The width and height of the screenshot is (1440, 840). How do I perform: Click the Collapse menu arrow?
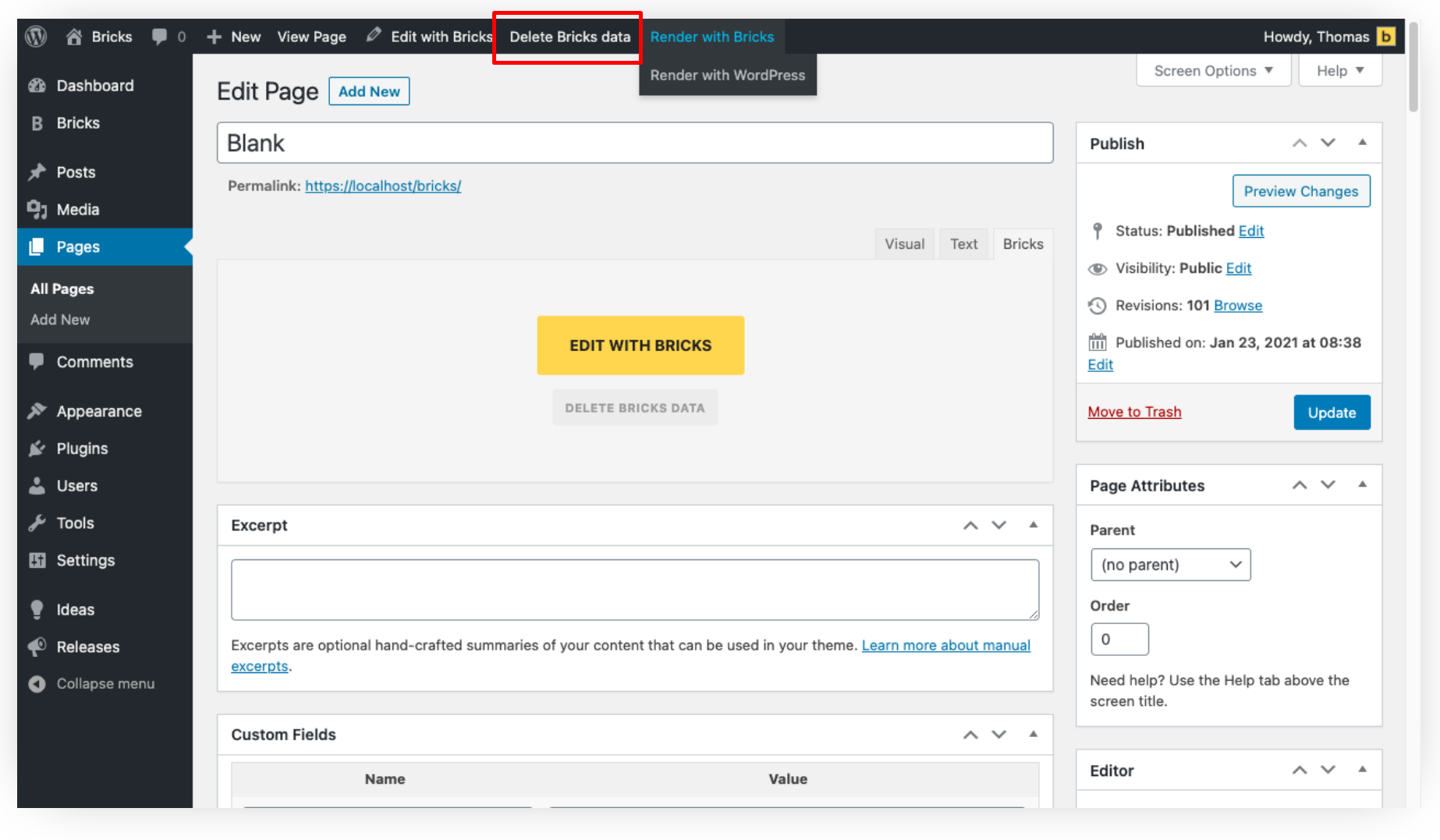pyautogui.click(x=37, y=684)
